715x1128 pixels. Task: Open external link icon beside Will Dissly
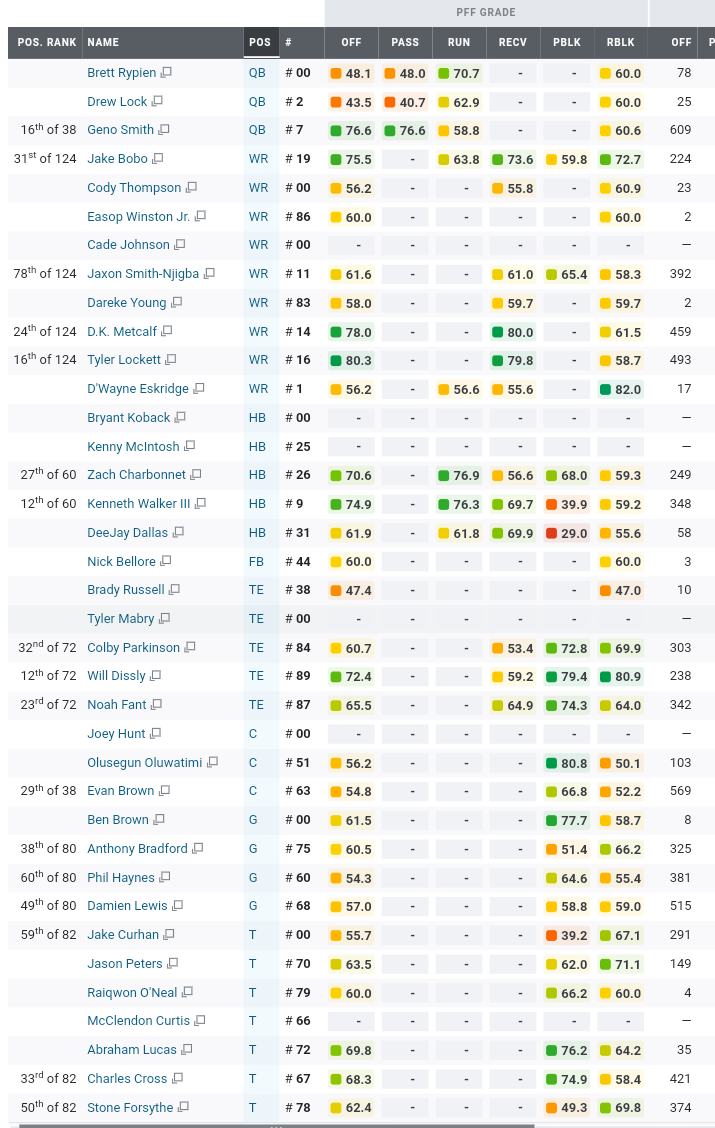pyautogui.click(x=155, y=676)
